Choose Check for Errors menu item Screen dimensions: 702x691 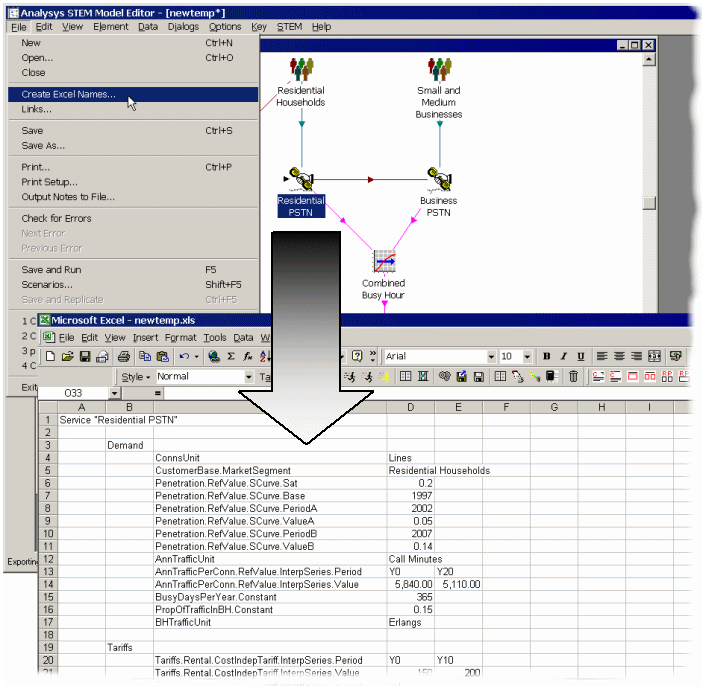(133, 218)
